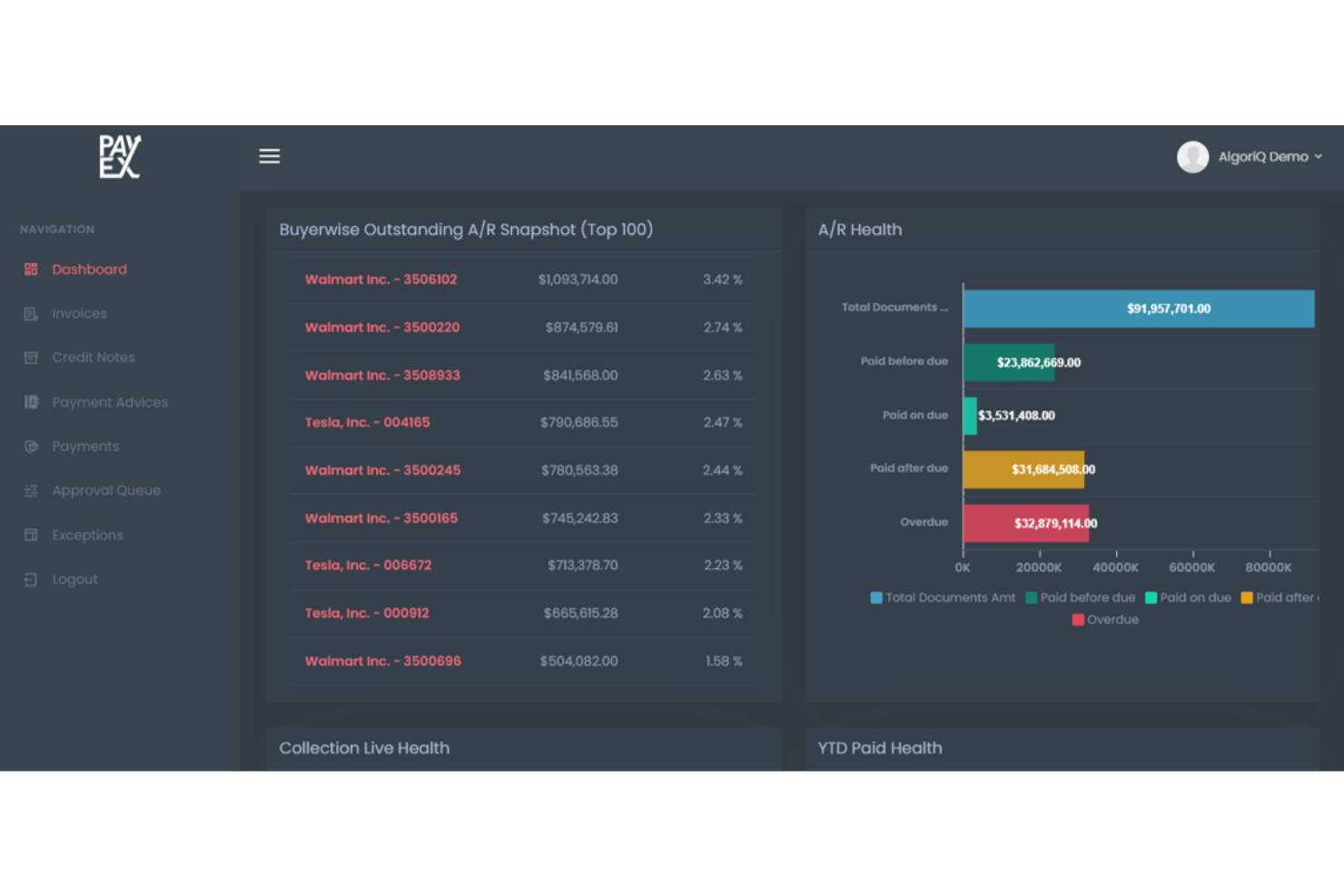Click the PayEx logo
Image resolution: width=1344 pixels, height=896 pixels.
click(x=120, y=156)
